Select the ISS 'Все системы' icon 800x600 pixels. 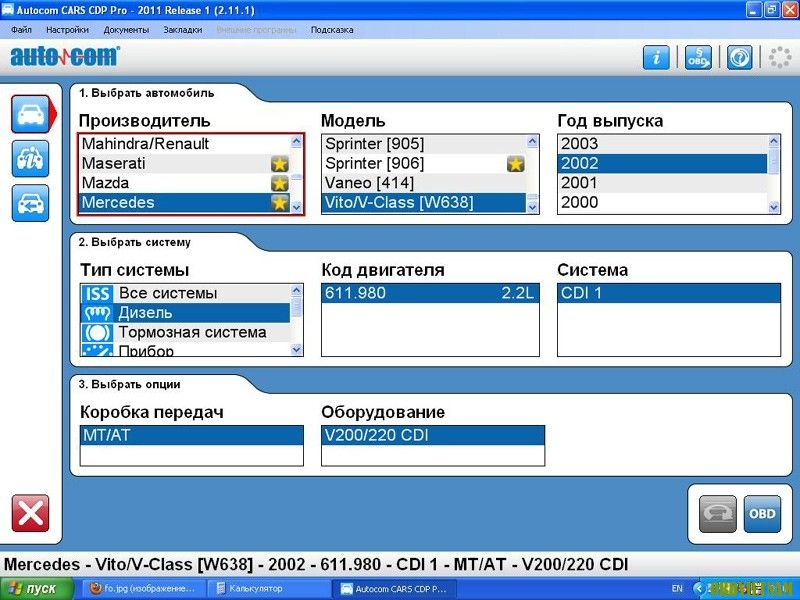coord(97,293)
